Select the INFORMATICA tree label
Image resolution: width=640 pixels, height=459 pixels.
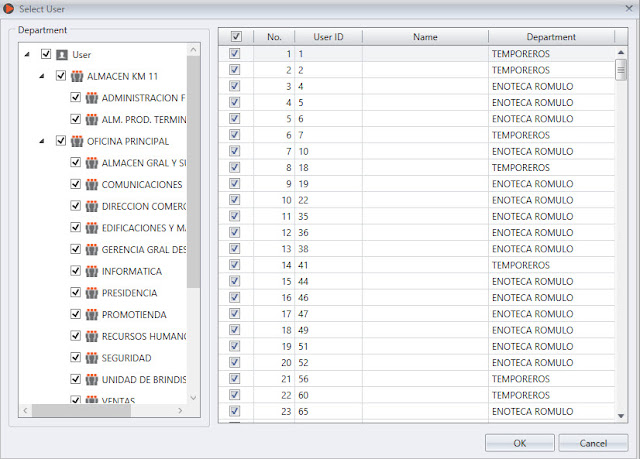coord(131,271)
